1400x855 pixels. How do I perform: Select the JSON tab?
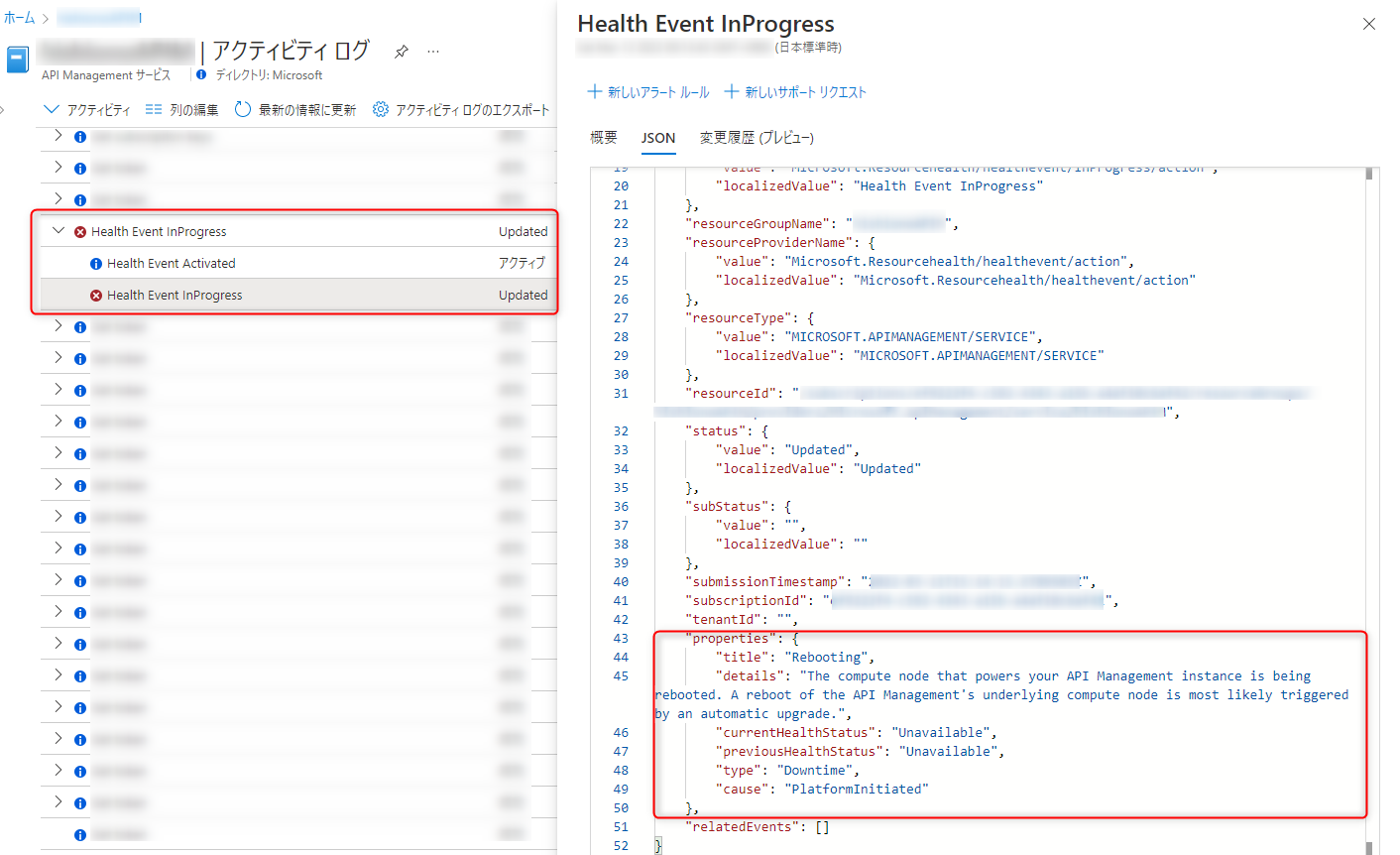coord(657,139)
